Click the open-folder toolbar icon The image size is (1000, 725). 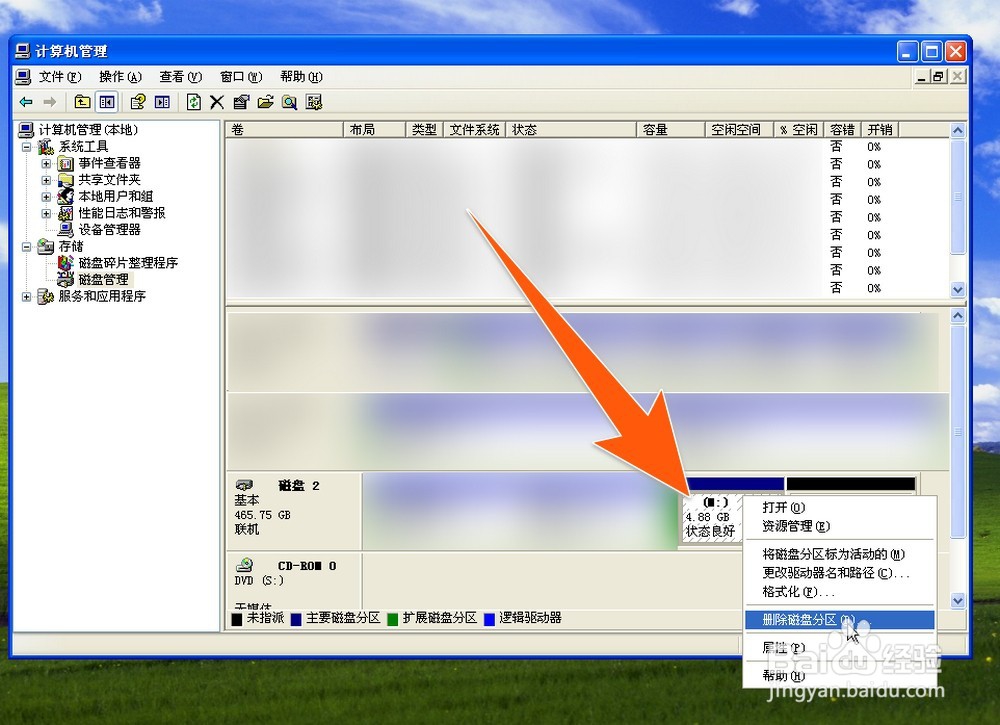pos(265,102)
